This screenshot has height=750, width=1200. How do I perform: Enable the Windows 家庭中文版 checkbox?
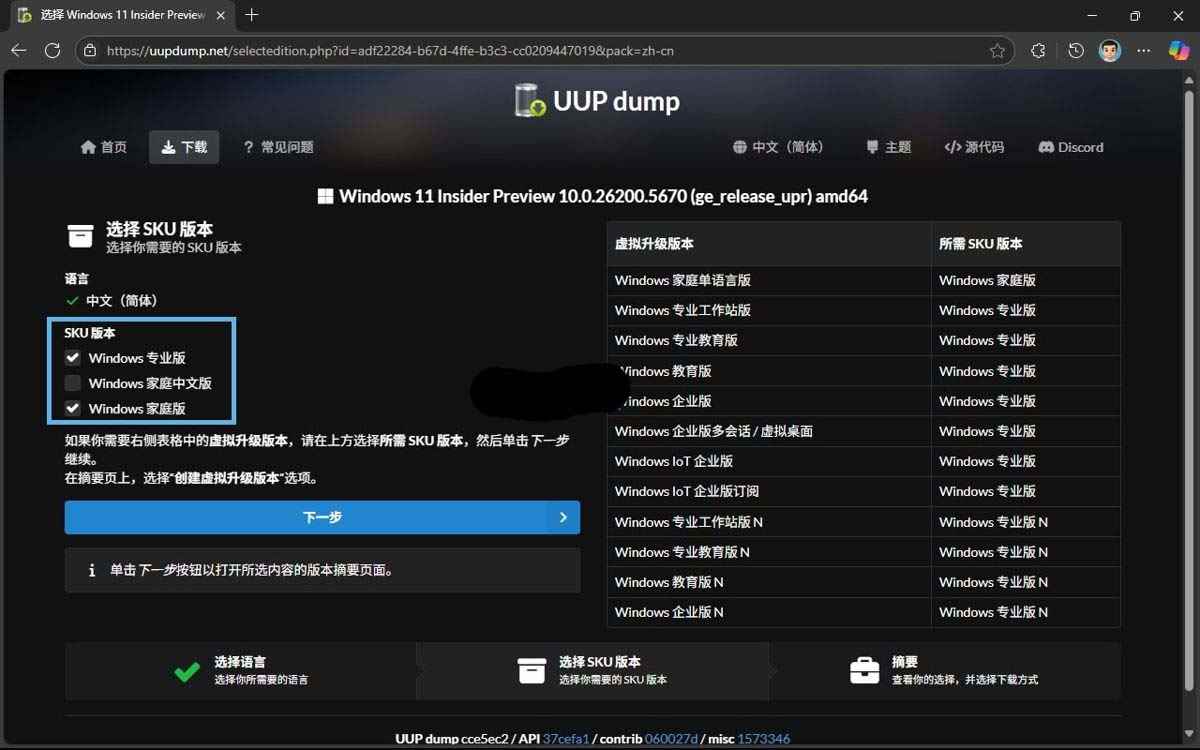coord(72,382)
